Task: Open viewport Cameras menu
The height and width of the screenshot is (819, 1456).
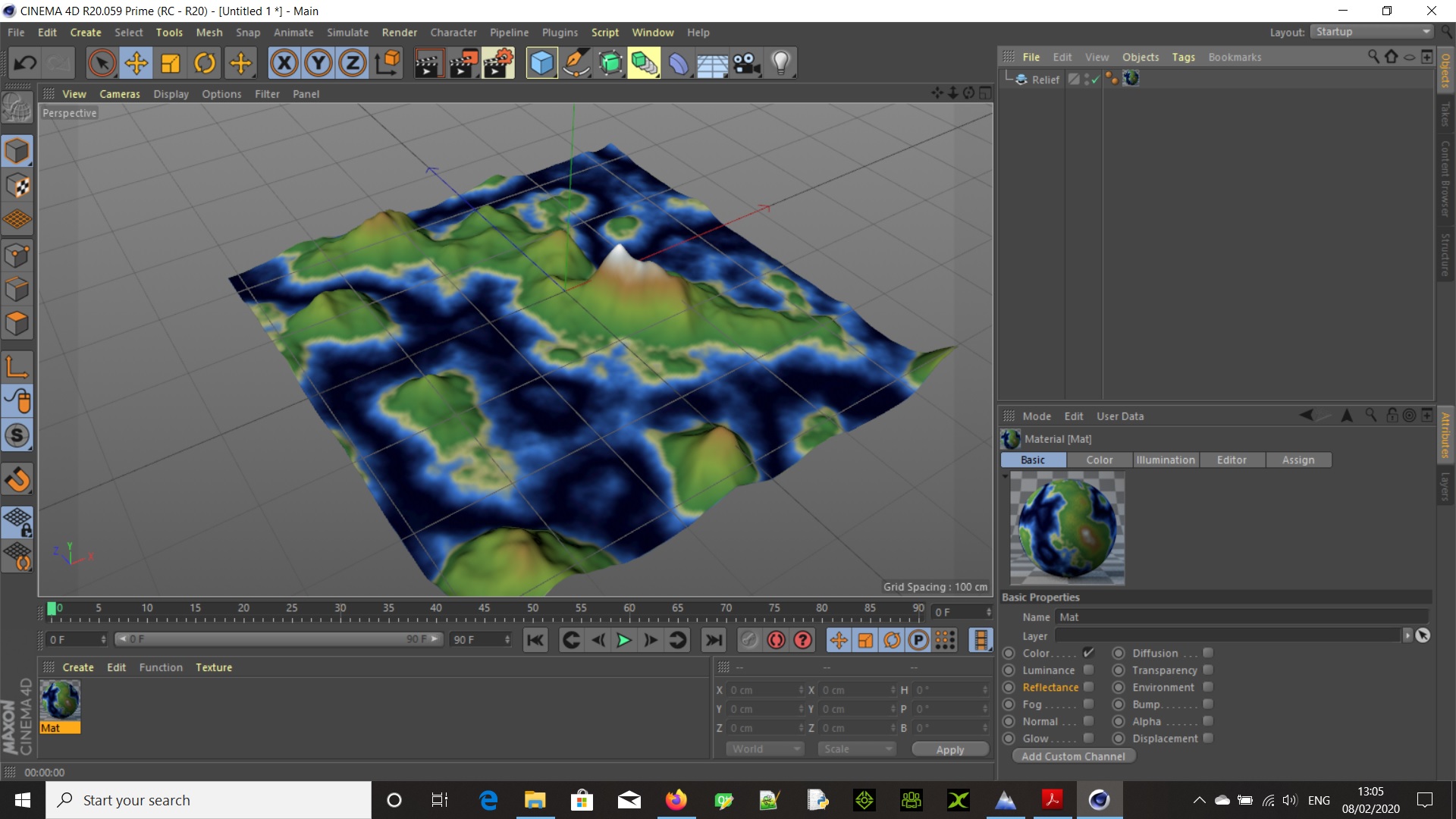Action: click(x=120, y=94)
